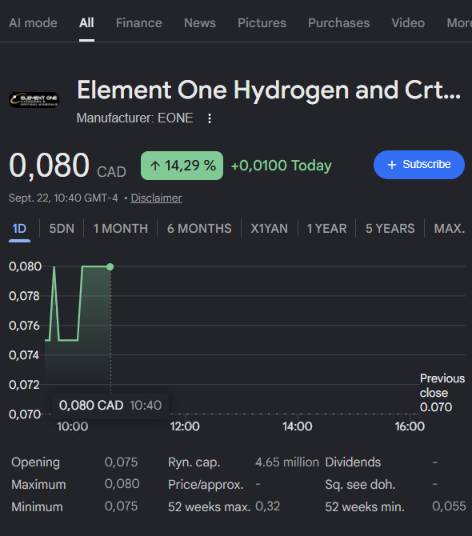Open the Pictures tab
The image size is (472, 536).
point(262,23)
